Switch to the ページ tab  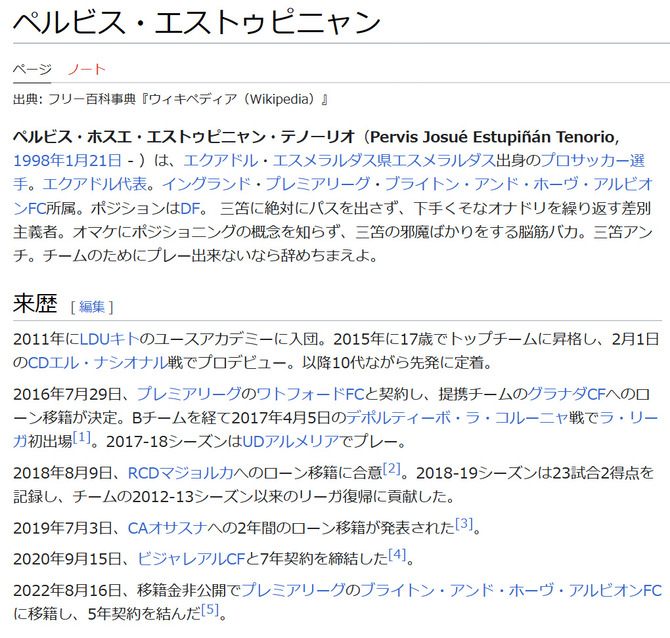[x=32, y=69]
